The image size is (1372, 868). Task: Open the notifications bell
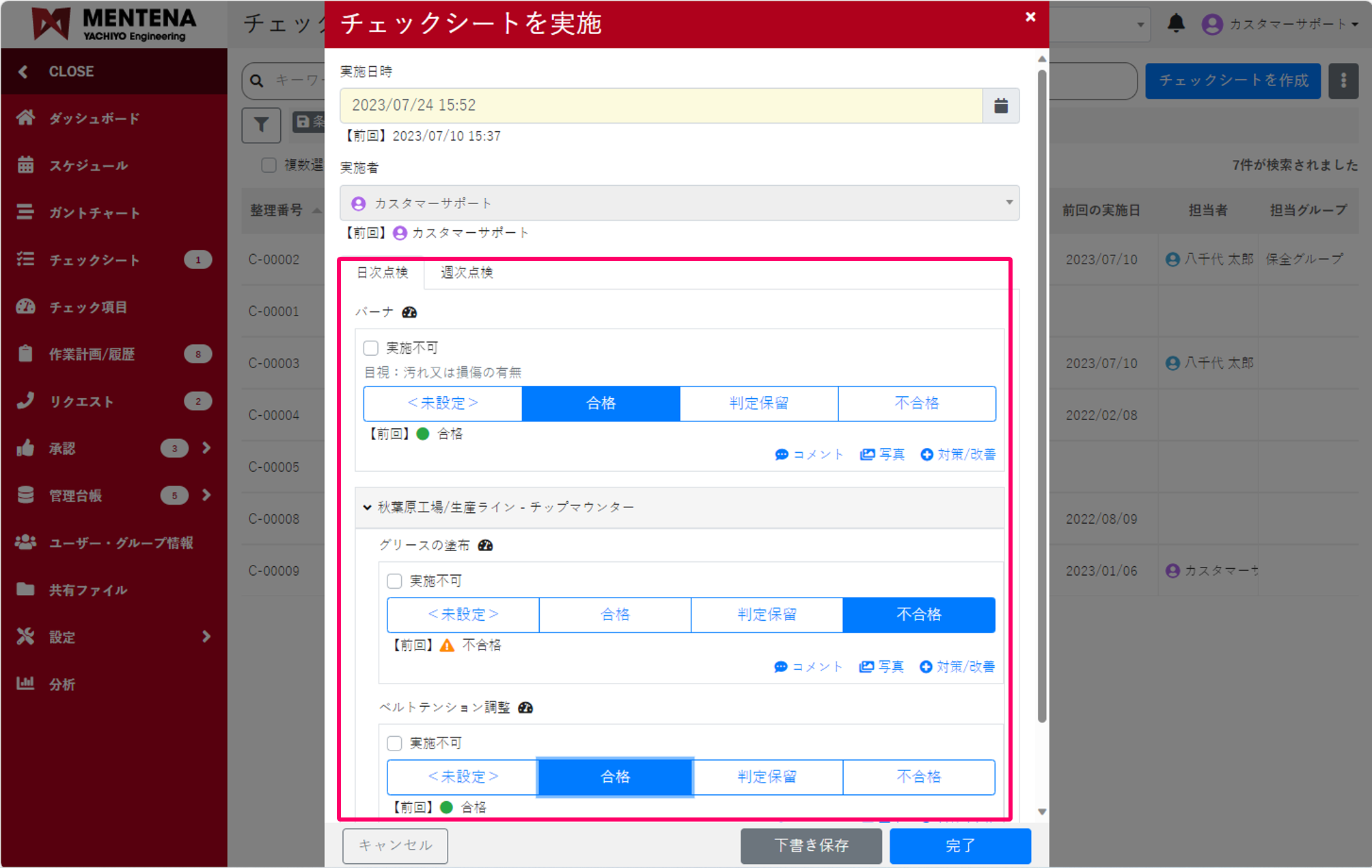(x=1175, y=23)
